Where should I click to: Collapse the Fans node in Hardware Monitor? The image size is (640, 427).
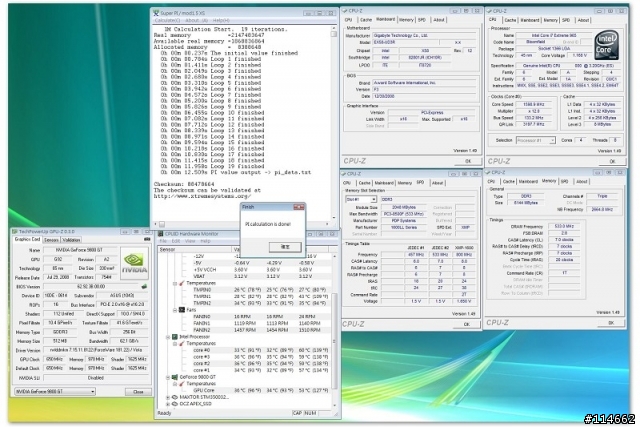tap(175, 310)
